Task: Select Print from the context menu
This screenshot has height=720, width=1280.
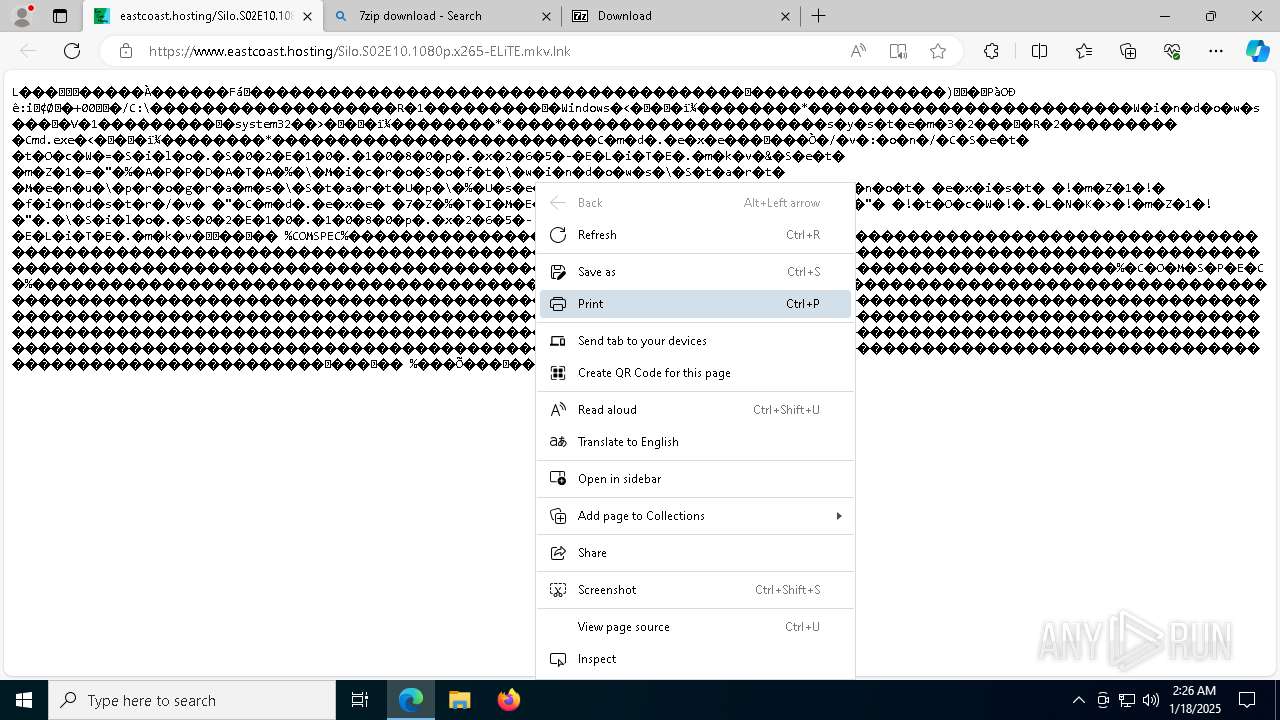Action: [695, 304]
